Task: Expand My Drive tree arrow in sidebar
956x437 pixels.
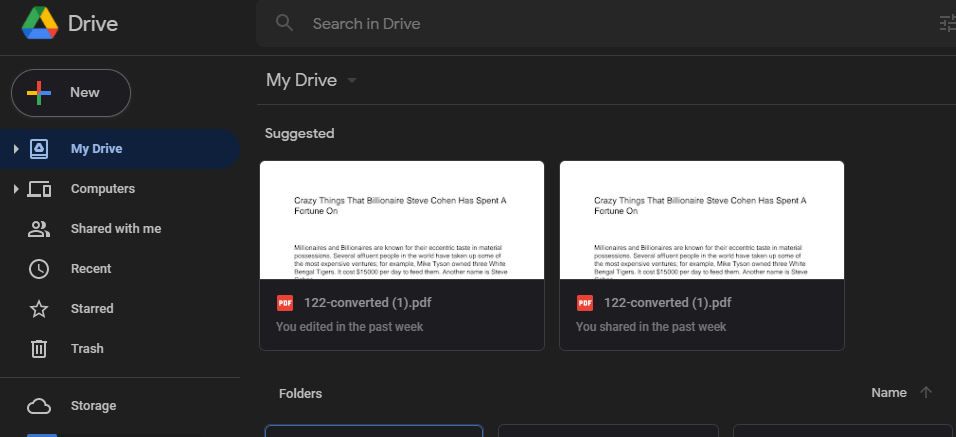Action: click(x=16, y=149)
